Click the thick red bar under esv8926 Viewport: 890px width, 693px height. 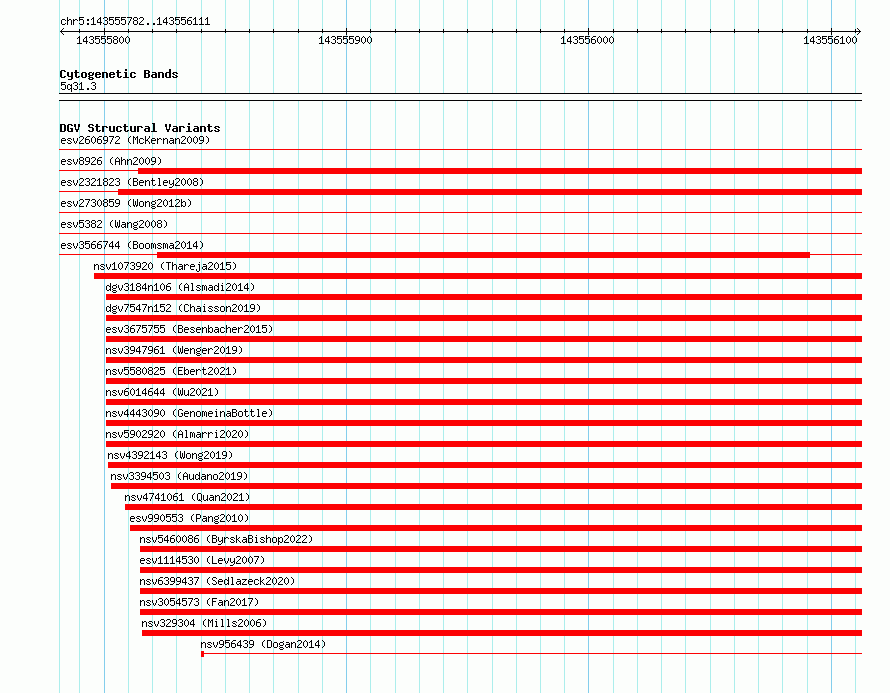pos(500,171)
